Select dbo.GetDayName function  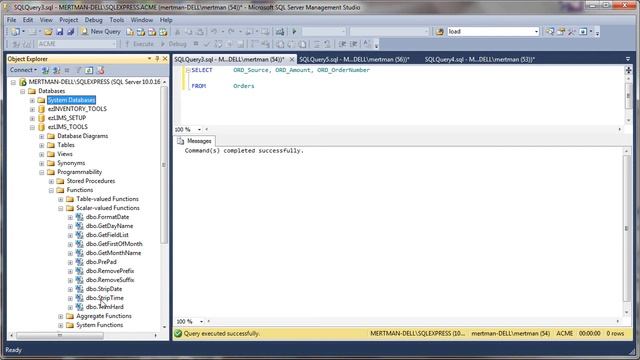(109, 226)
